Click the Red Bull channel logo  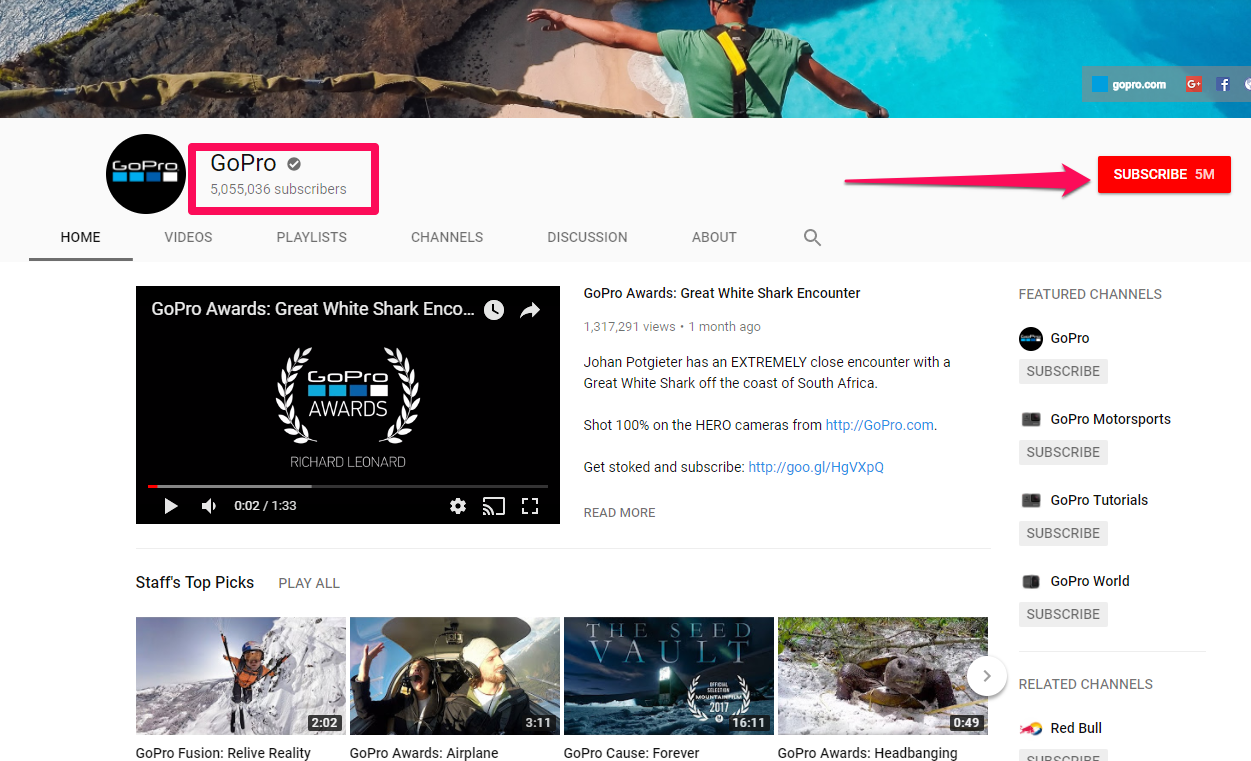(x=1031, y=728)
